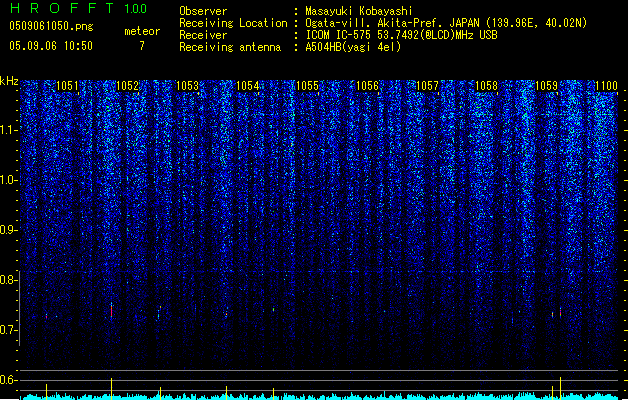Click the Receiving antenna label

(x=230, y=47)
